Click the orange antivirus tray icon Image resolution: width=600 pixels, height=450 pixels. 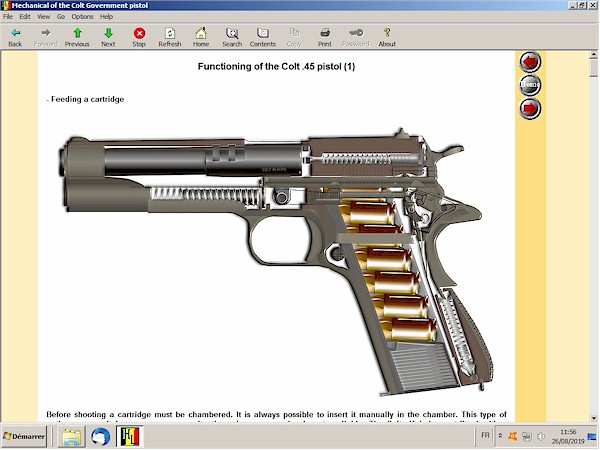[x=513, y=436]
